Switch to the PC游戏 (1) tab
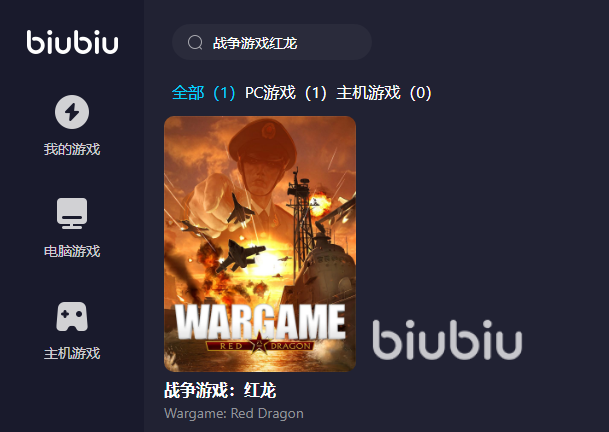Image resolution: width=609 pixels, height=432 pixels. (x=286, y=93)
